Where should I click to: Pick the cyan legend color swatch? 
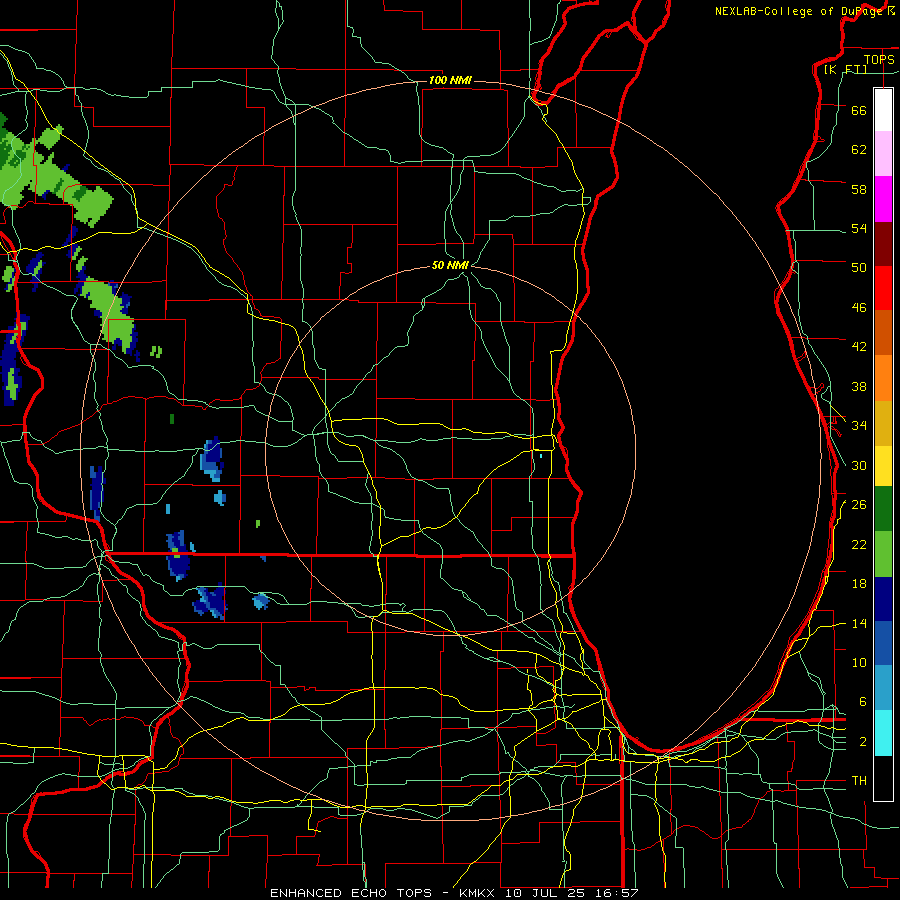pos(883,733)
